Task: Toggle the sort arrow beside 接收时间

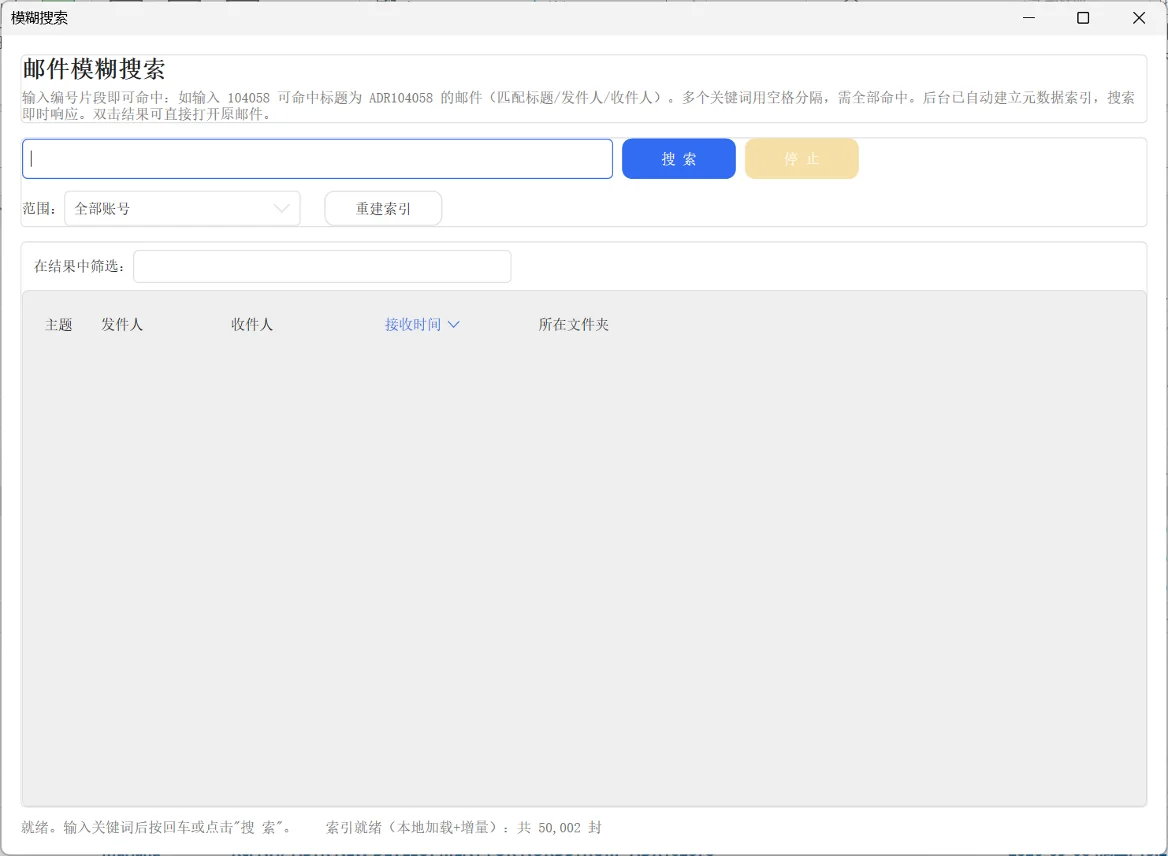Action: pos(454,325)
